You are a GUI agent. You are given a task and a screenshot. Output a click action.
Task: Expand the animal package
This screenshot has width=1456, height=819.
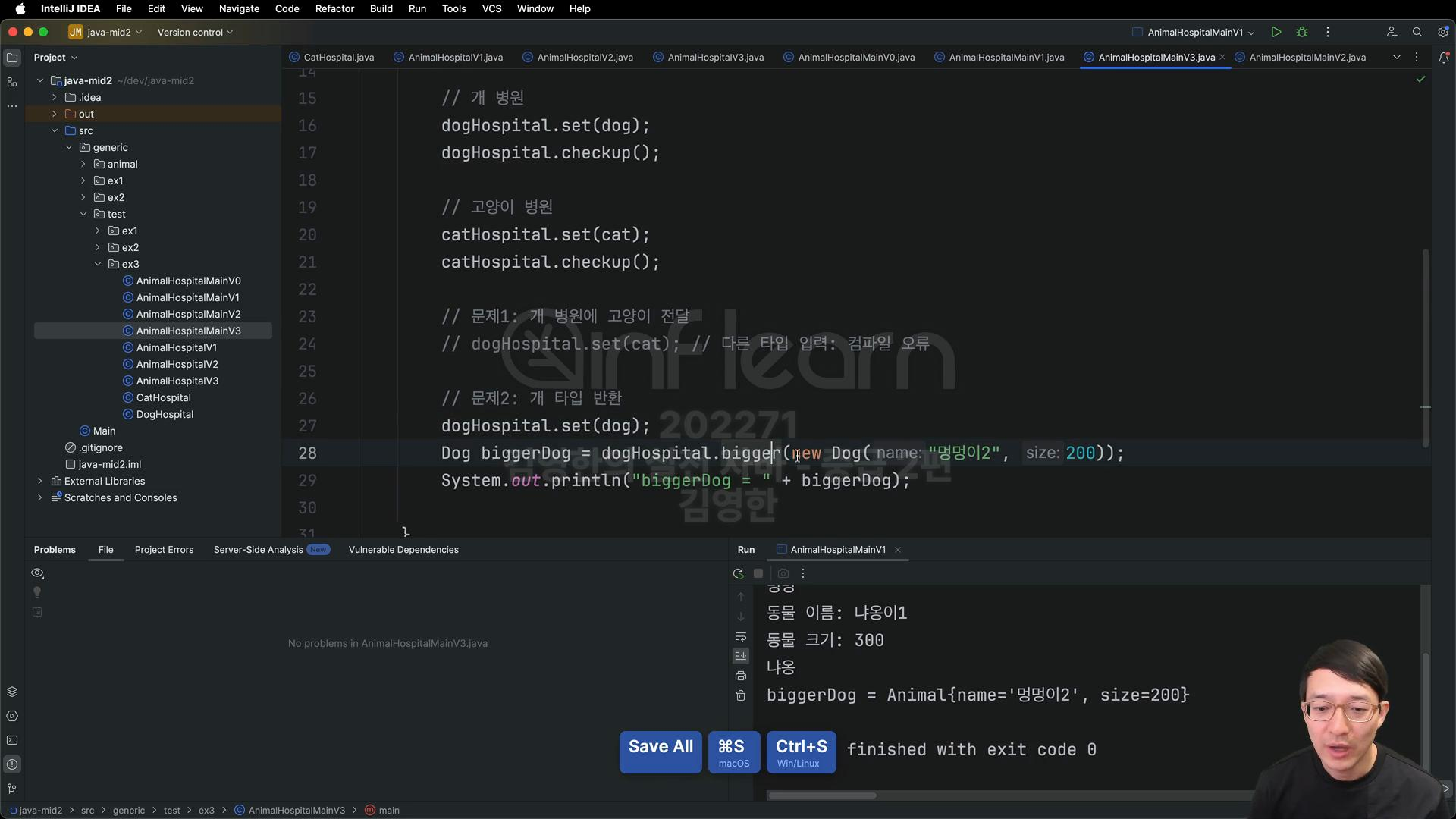pyautogui.click(x=83, y=164)
